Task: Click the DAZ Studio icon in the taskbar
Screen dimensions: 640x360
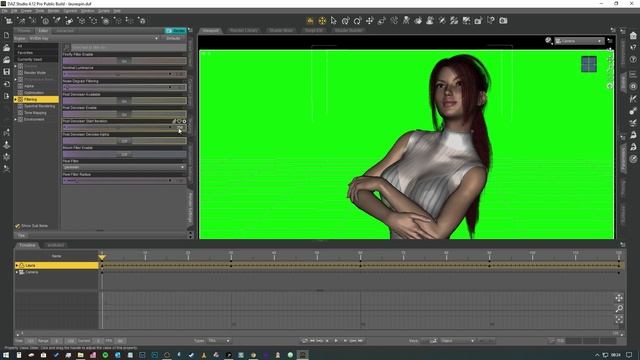Action: (x=302, y=355)
